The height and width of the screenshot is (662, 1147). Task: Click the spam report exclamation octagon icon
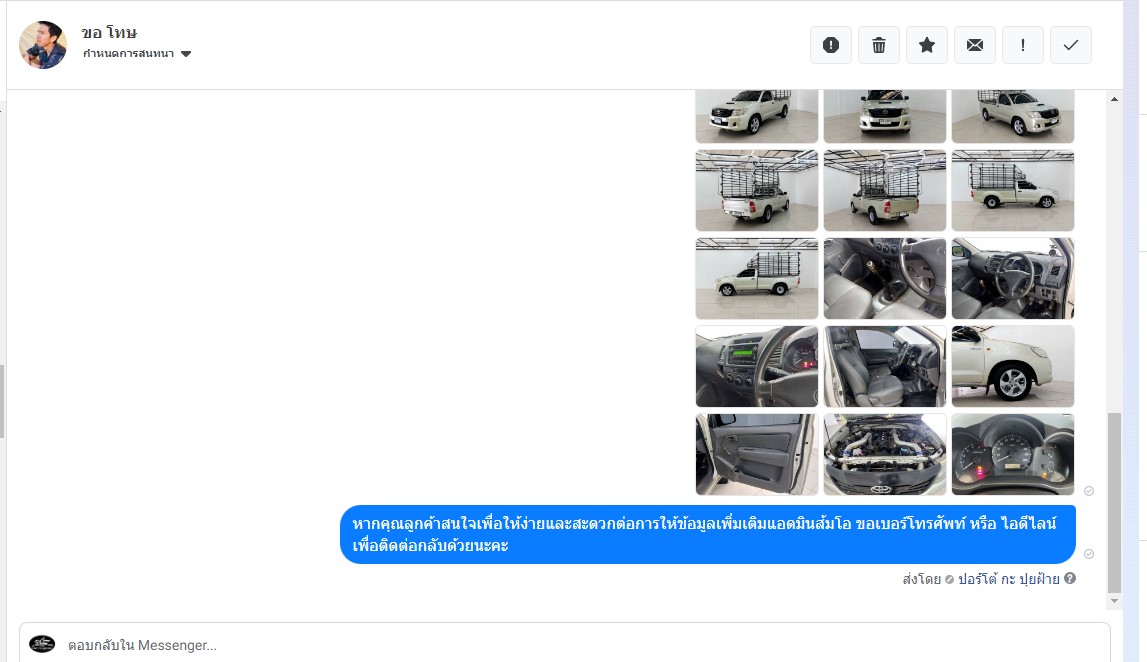831,45
